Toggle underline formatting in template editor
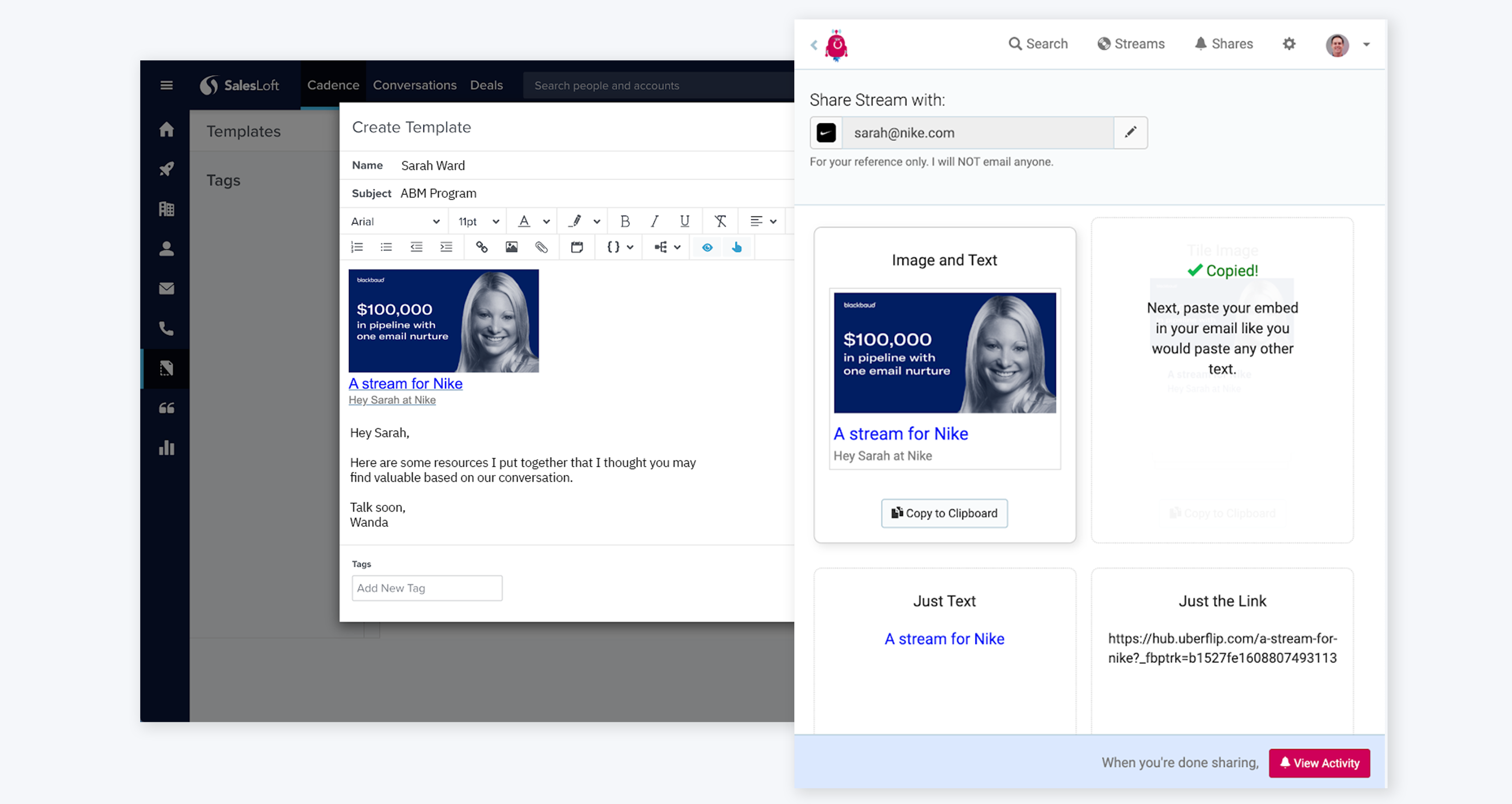1512x804 pixels. [x=685, y=221]
